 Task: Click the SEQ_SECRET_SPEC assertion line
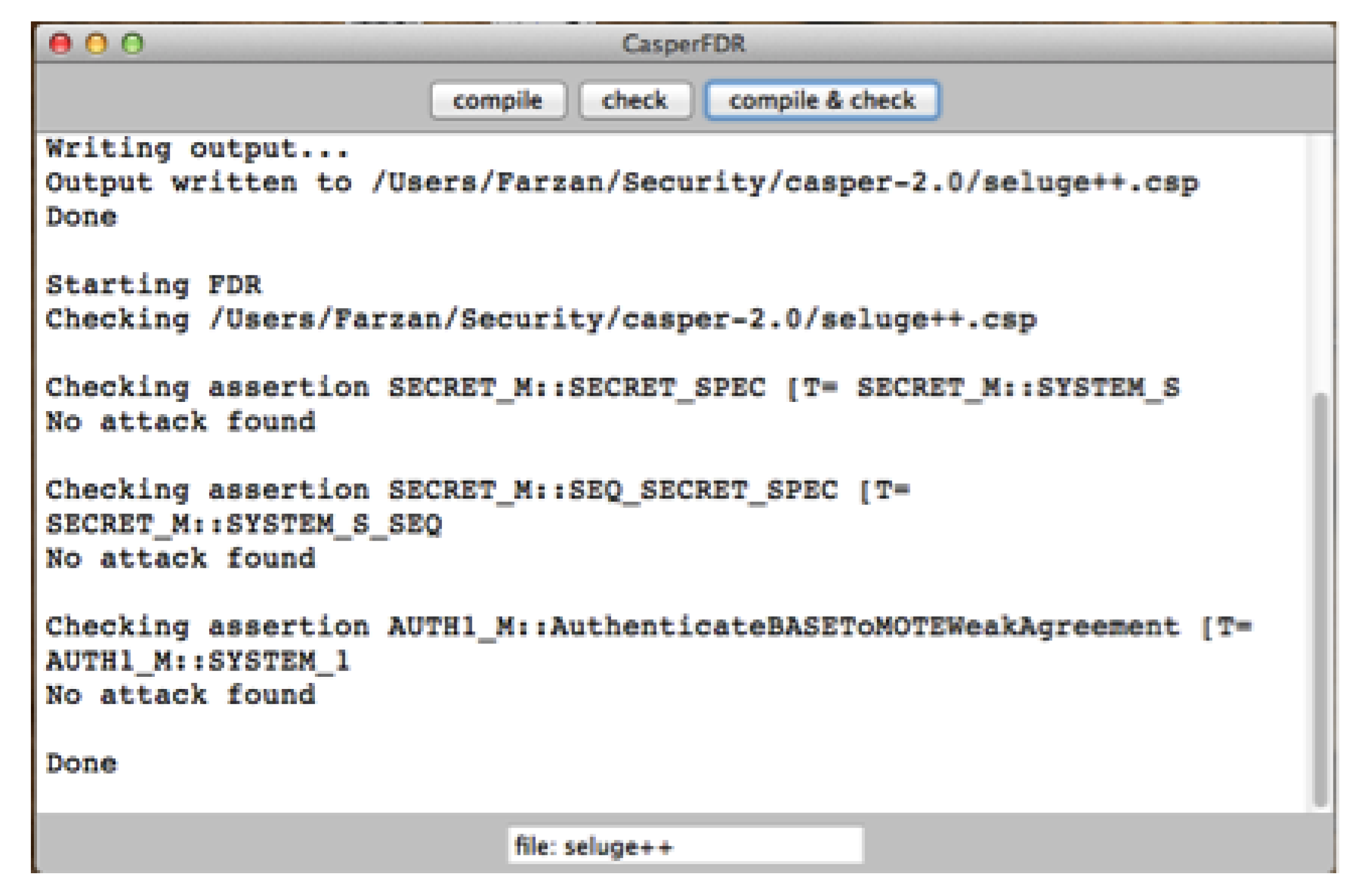[x=478, y=490]
